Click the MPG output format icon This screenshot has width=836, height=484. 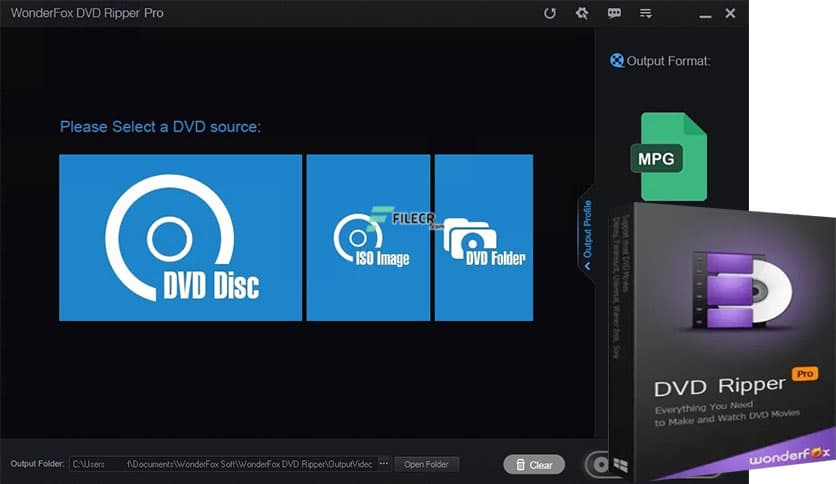pos(669,157)
